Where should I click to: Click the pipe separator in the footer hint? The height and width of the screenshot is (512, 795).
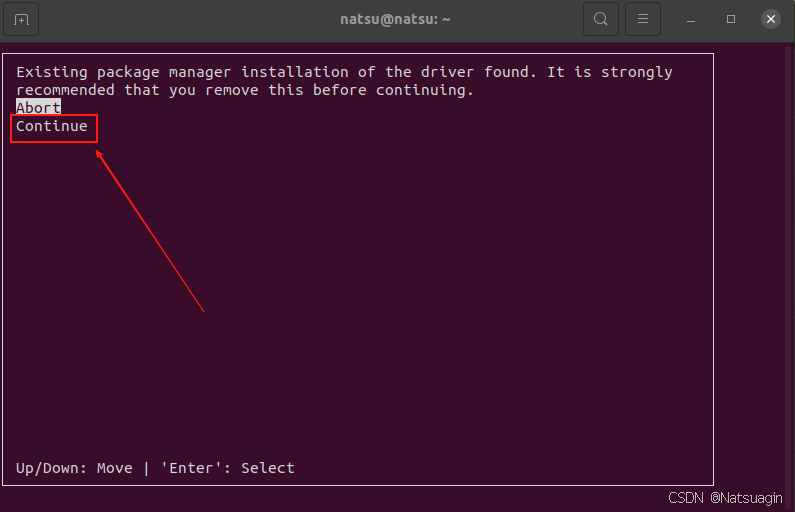click(x=147, y=468)
